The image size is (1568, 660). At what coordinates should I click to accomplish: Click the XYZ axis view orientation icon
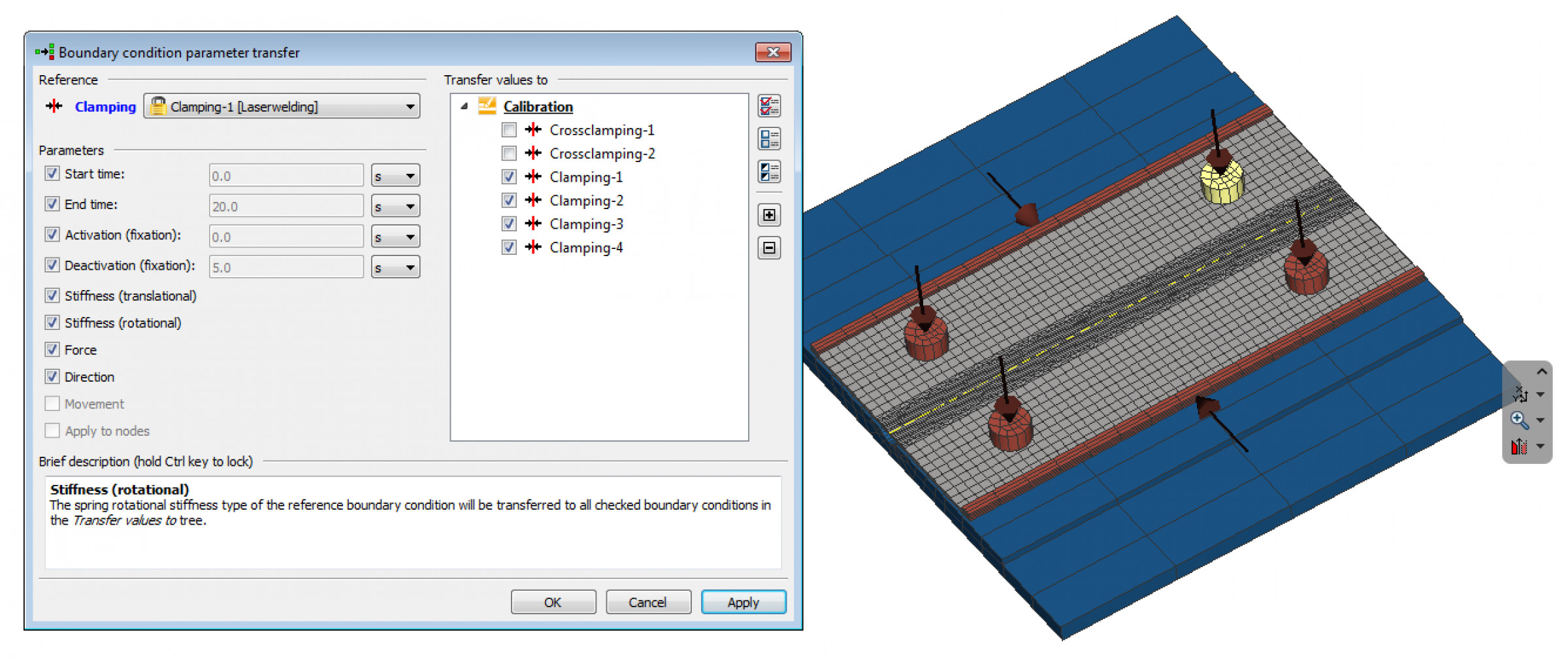[x=1520, y=394]
